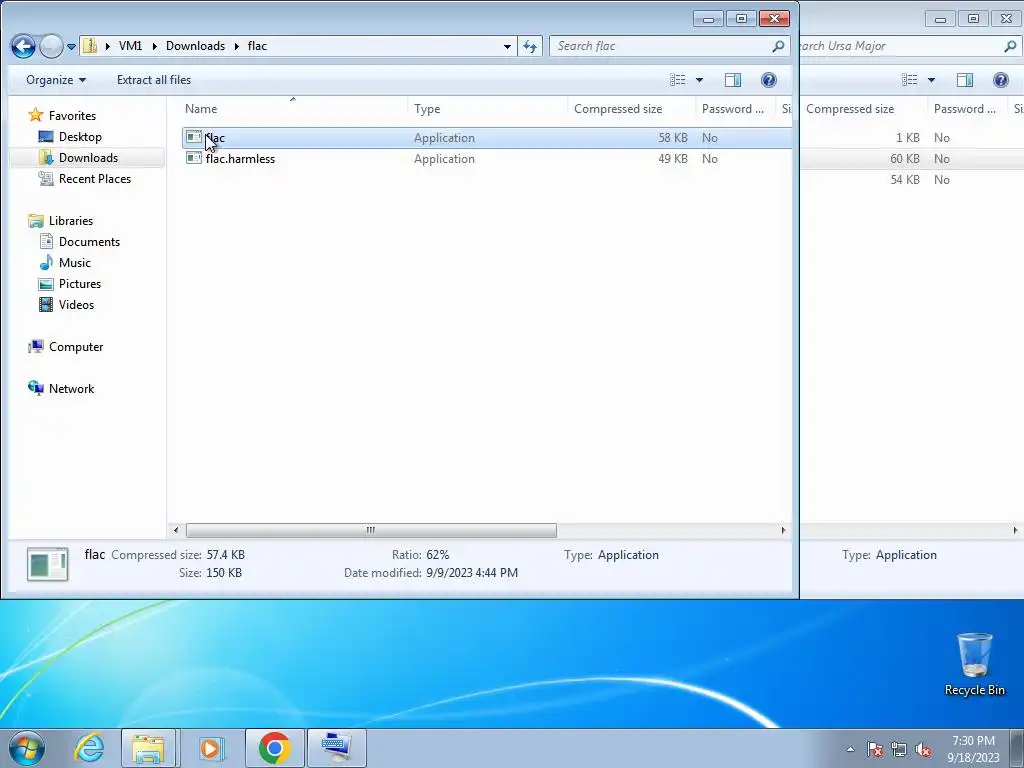Click the flac.harmless file icon
1024x768 pixels.
tap(193, 158)
